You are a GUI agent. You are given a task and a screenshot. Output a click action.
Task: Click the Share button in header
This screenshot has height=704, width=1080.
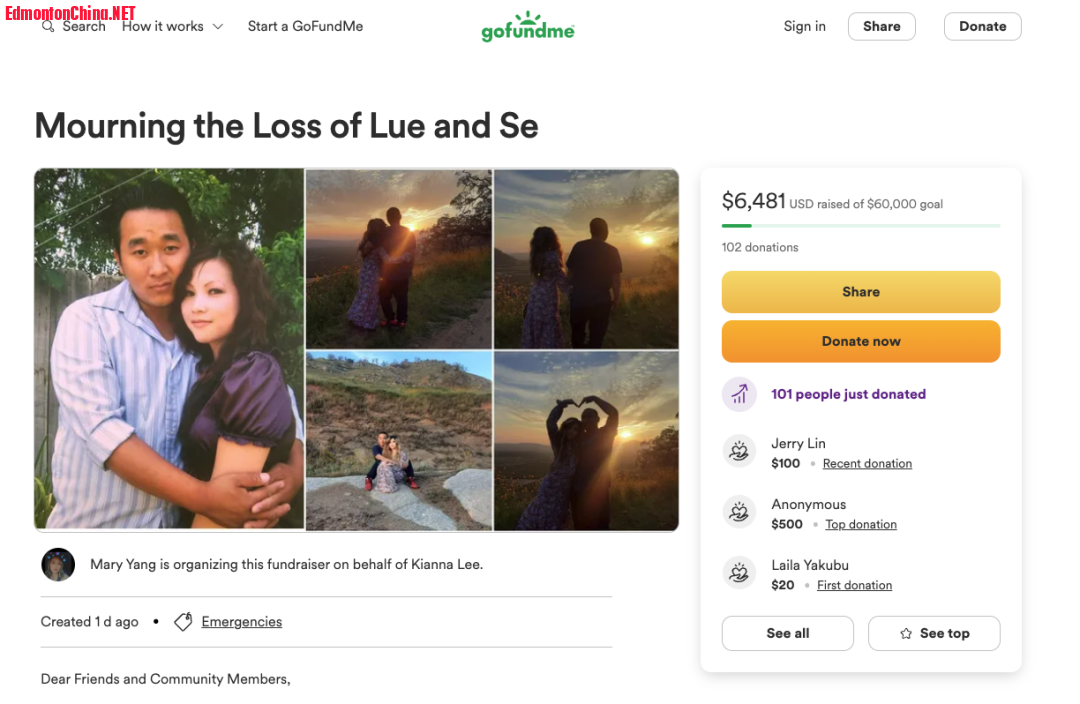coord(882,26)
